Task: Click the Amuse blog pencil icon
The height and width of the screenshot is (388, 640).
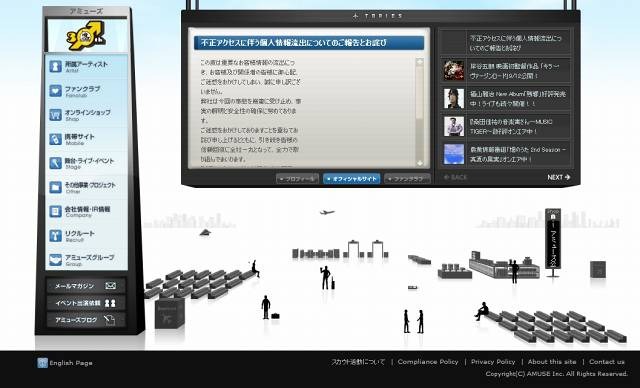Action: pos(109,320)
